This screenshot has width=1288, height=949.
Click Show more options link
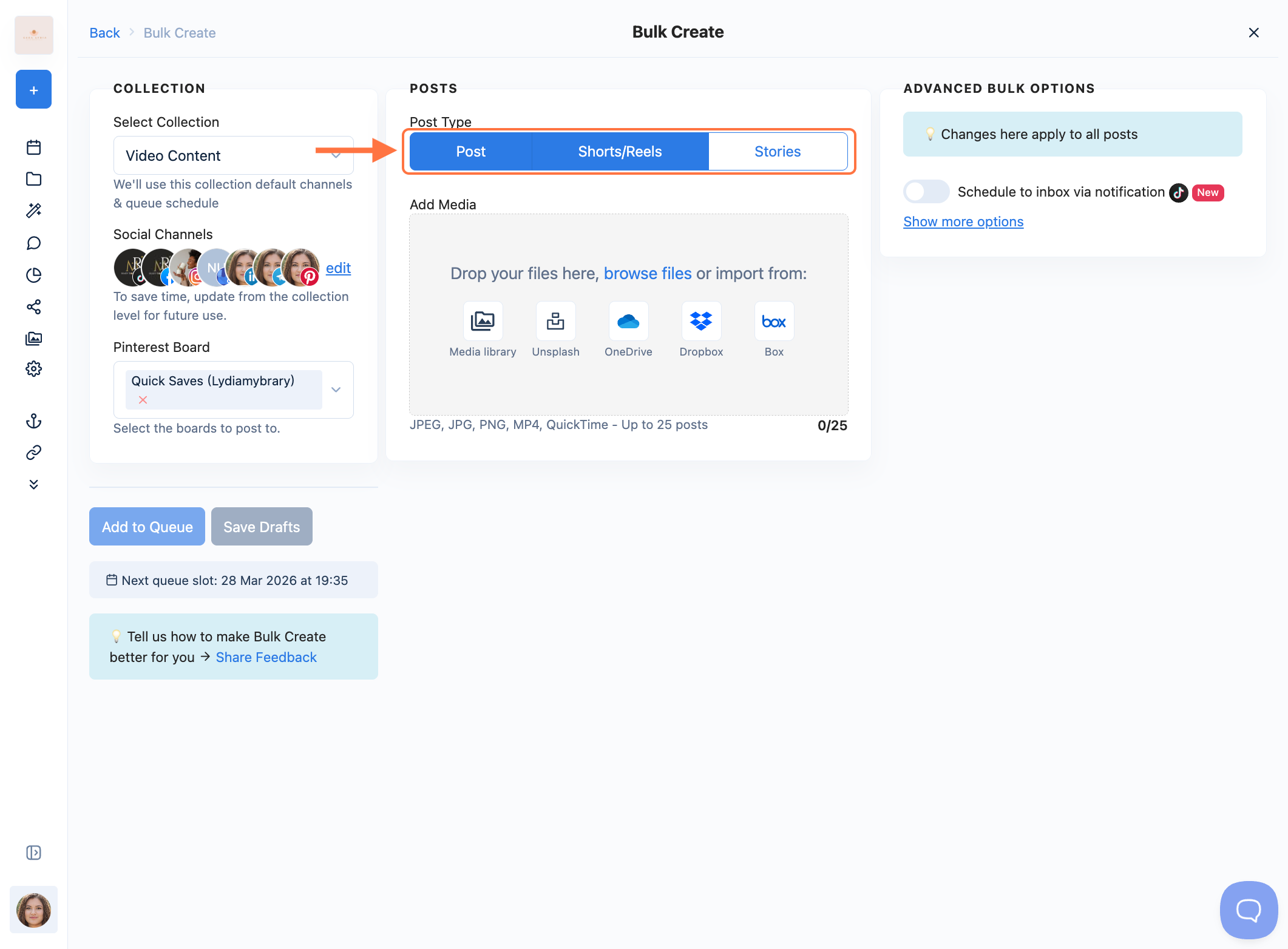[963, 222]
